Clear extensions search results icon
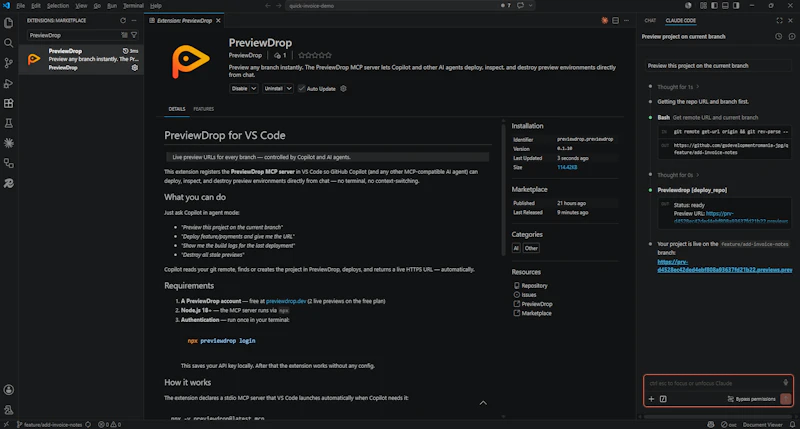800x429 pixels. pyautogui.click(x=124, y=35)
